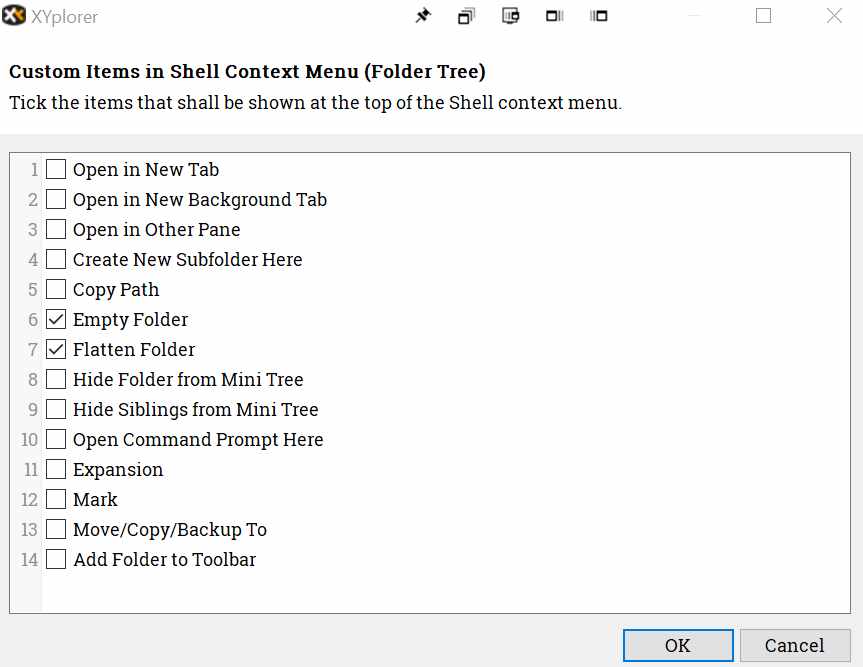Uncheck the Flatten Folder checkbox

[57, 350]
